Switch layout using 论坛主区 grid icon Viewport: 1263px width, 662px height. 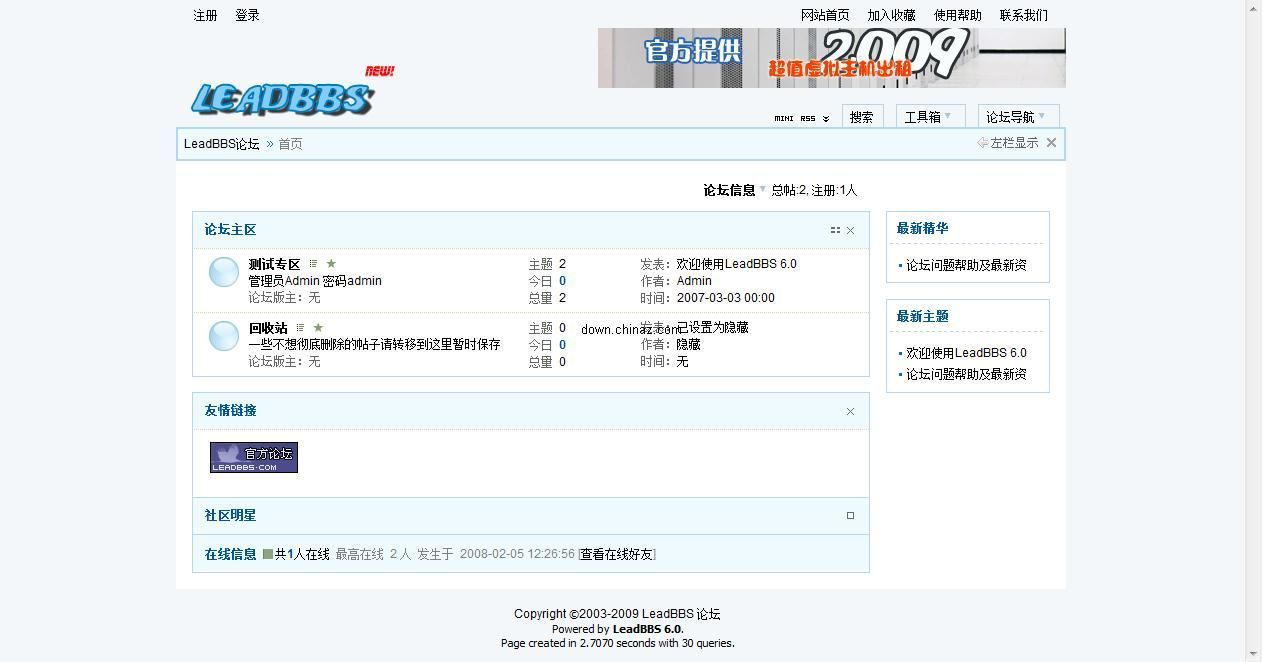[x=835, y=230]
